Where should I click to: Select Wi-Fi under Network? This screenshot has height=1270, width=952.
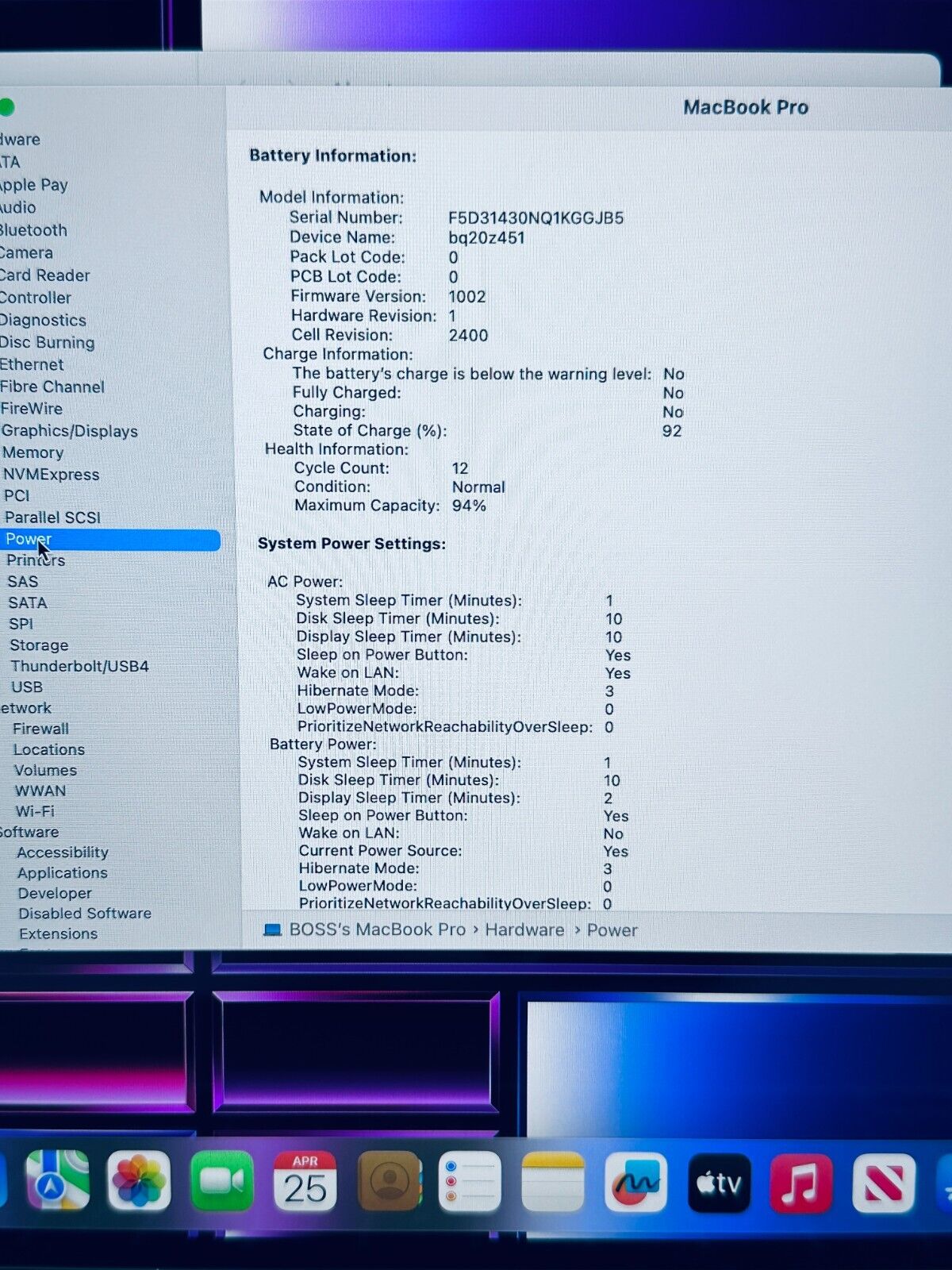click(35, 811)
